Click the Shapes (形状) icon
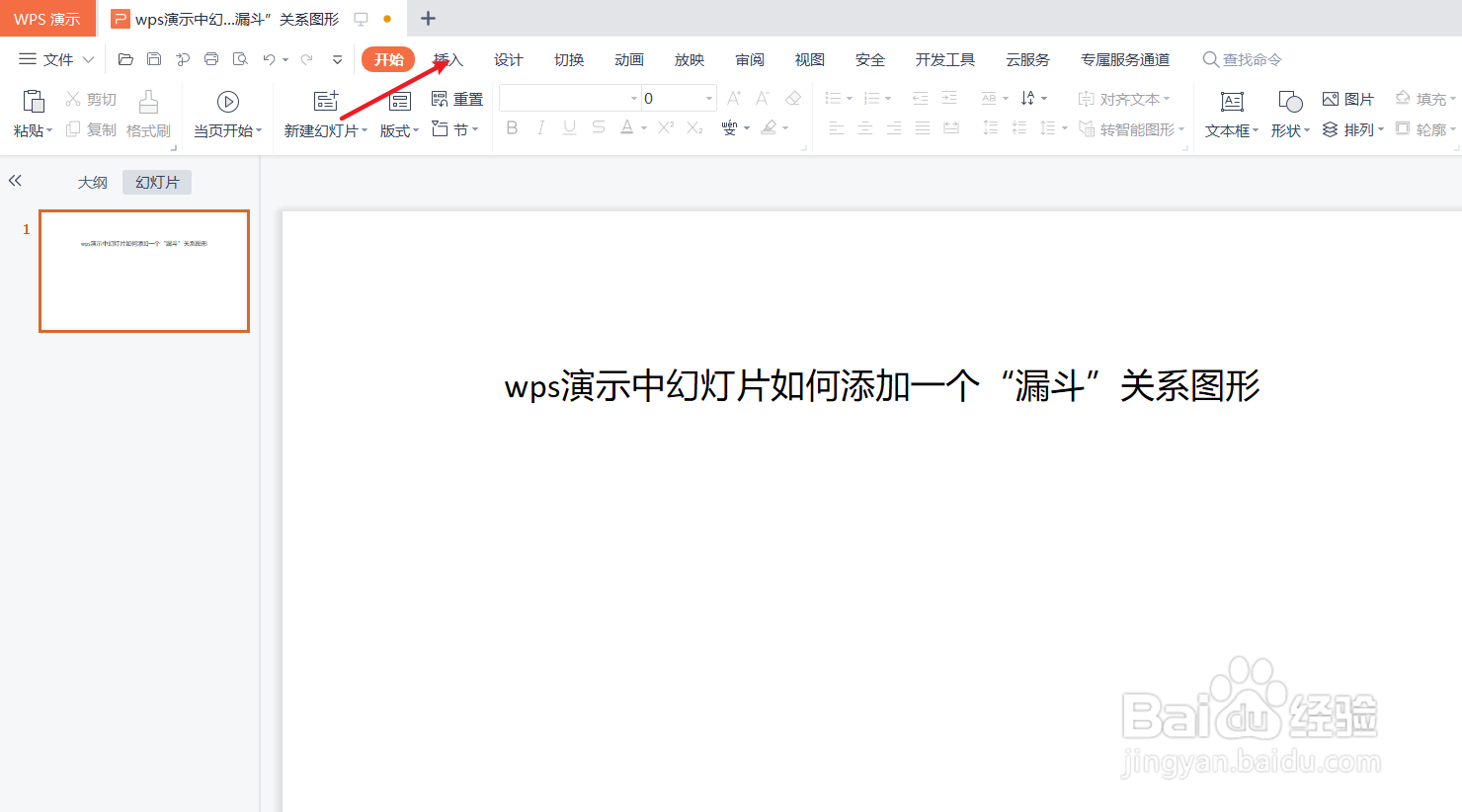The width and height of the screenshot is (1462, 812). click(x=1290, y=101)
